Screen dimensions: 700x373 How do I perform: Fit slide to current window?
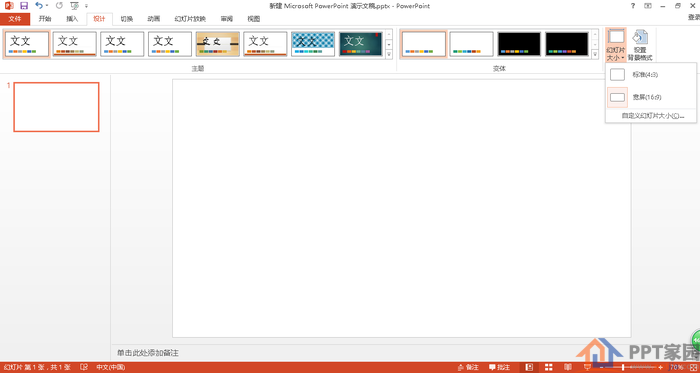click(693, 367)
